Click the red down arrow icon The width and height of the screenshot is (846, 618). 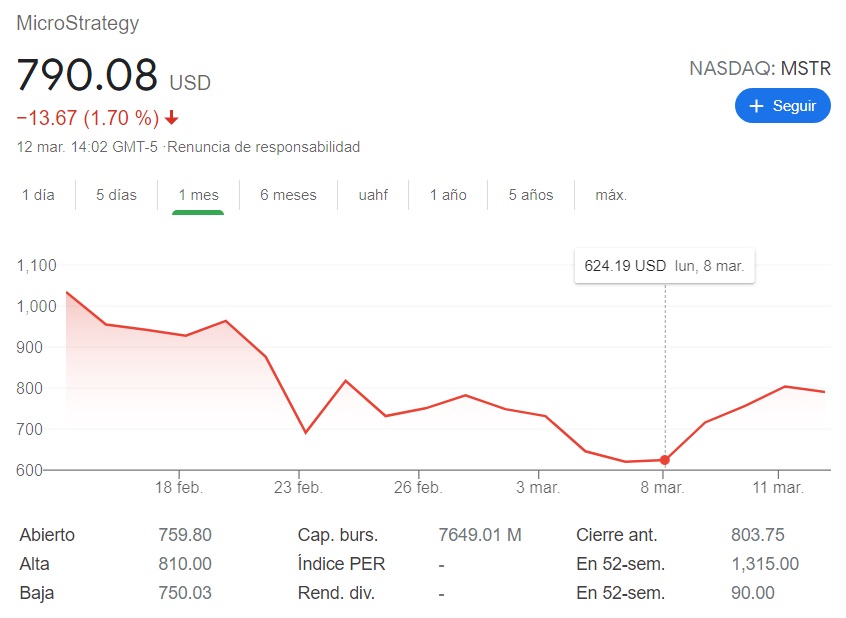172,118
